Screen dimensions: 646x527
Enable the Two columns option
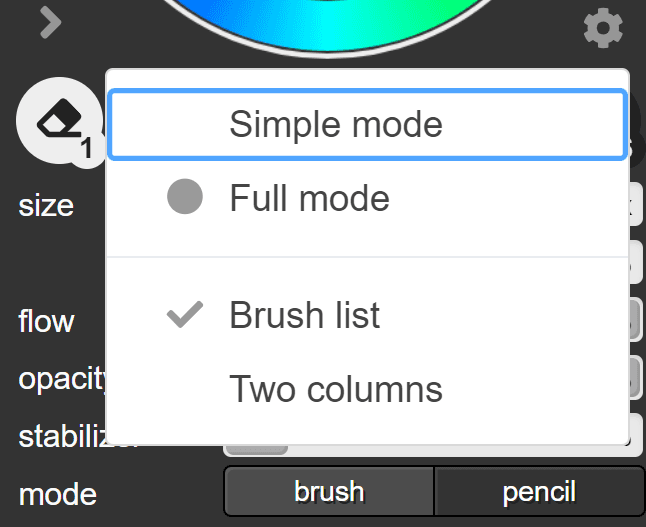tap(336, 388)
